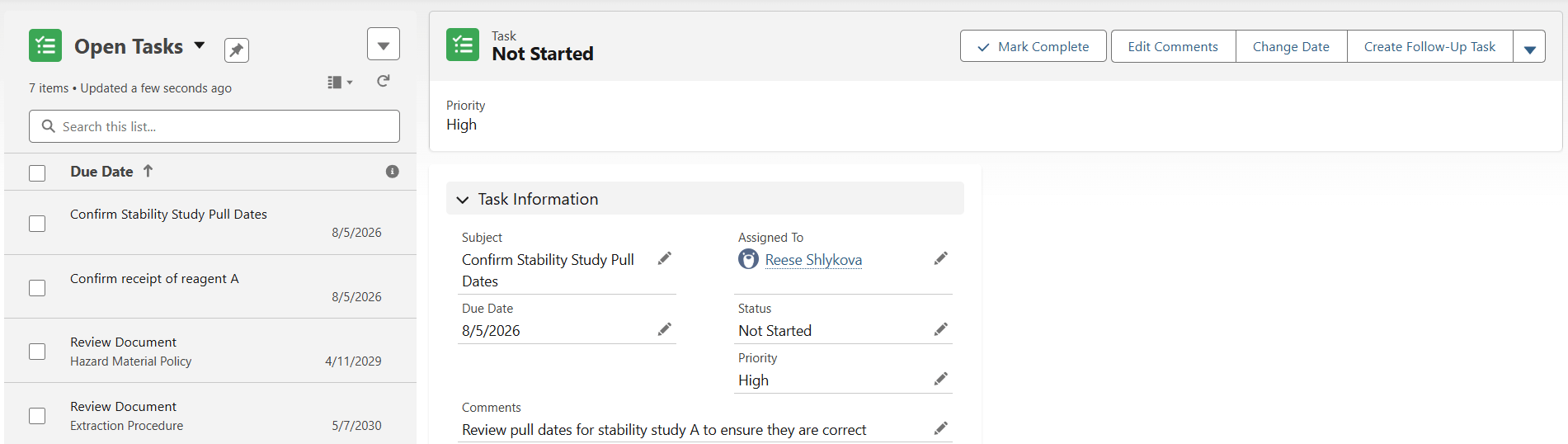Show more task actions dropdown arrow
This screenshot has width=1568, height=444.
[1529, 46]
